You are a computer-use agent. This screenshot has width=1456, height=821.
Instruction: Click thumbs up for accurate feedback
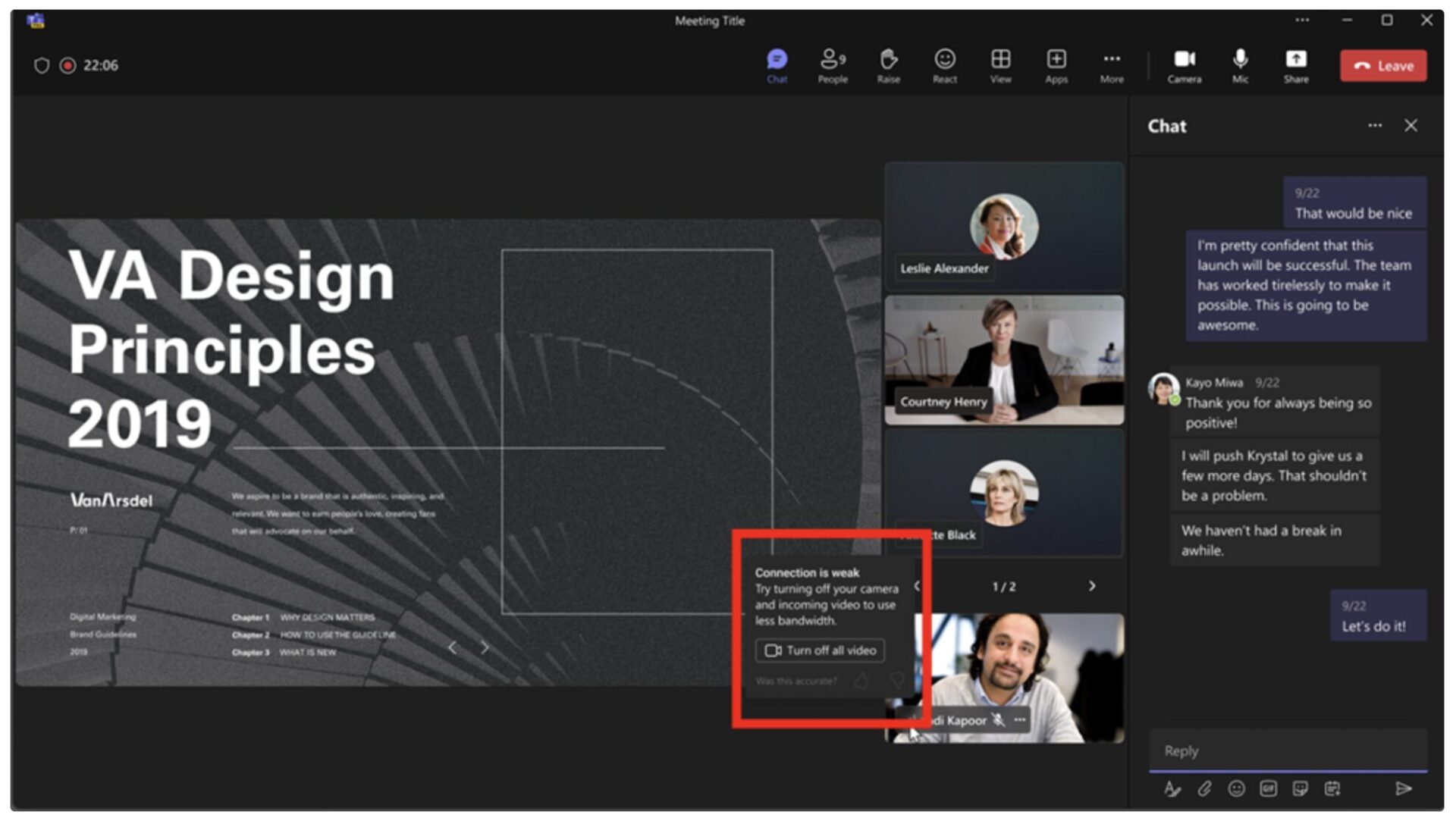pyautogui.click(x=861, y=681)
